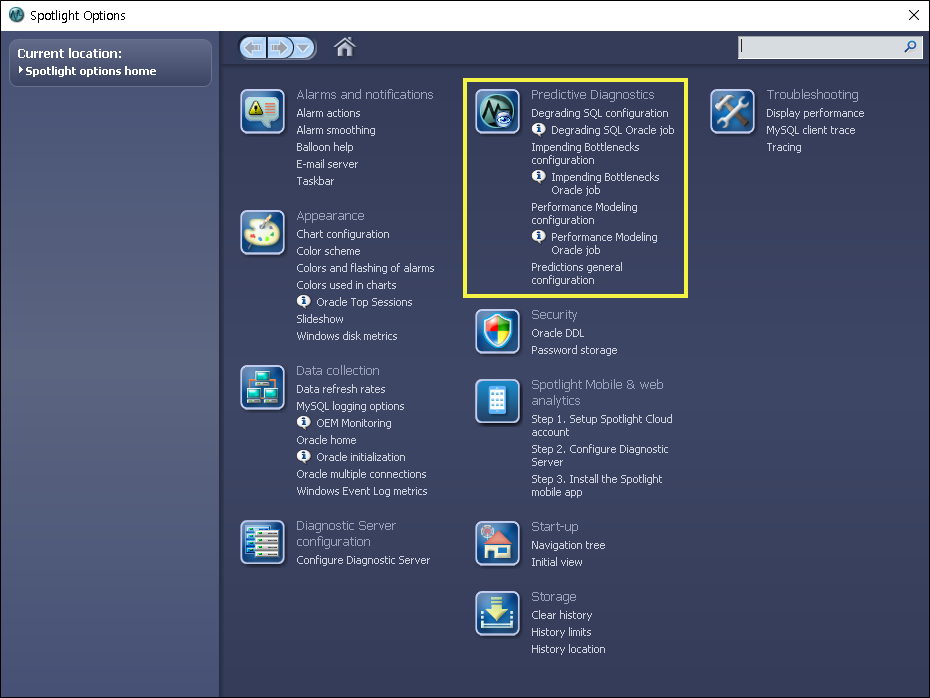Open Initial view start-up option
The image size is (930, 698).
coord(556,562)
